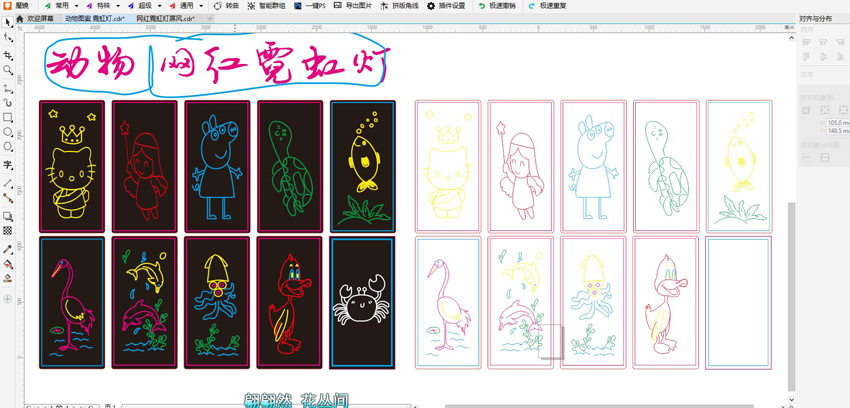850x408 pixels.
Task: Toggle distribute to page extent option
Action: pos(825,157)
